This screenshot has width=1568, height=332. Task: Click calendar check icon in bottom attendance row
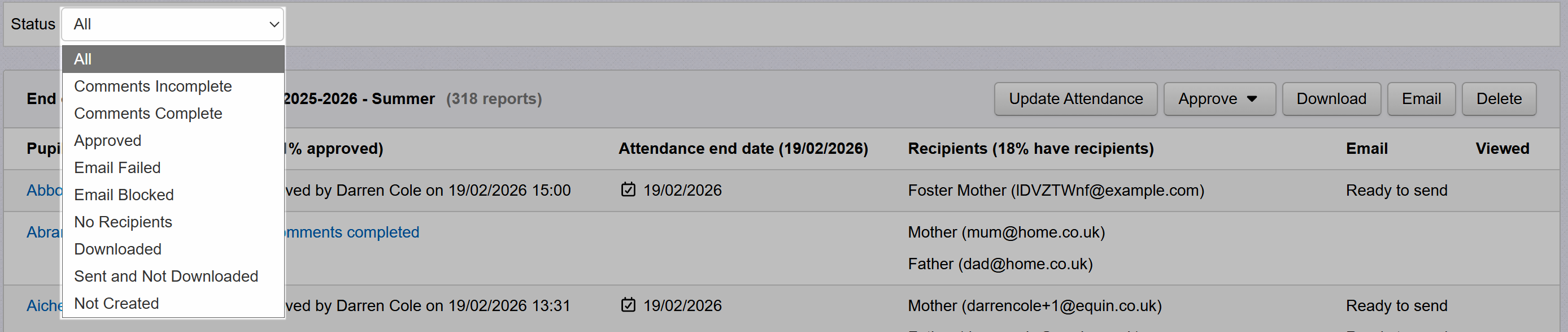tap(628, 305)
